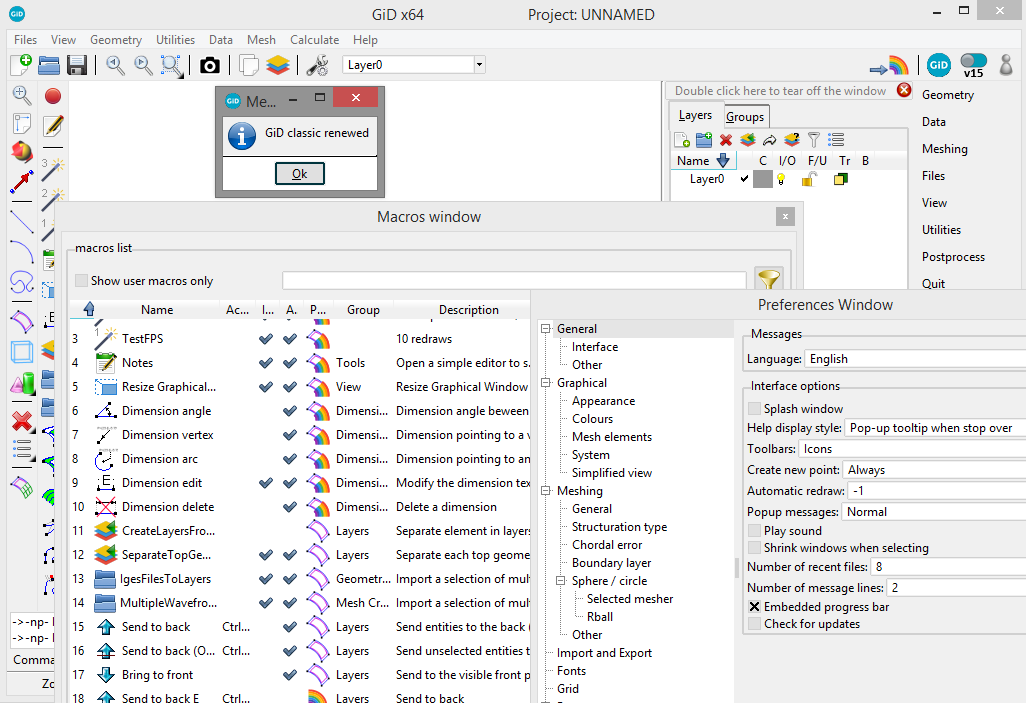
Task: Click Ok in the message dialog
Action: point(300,173)
